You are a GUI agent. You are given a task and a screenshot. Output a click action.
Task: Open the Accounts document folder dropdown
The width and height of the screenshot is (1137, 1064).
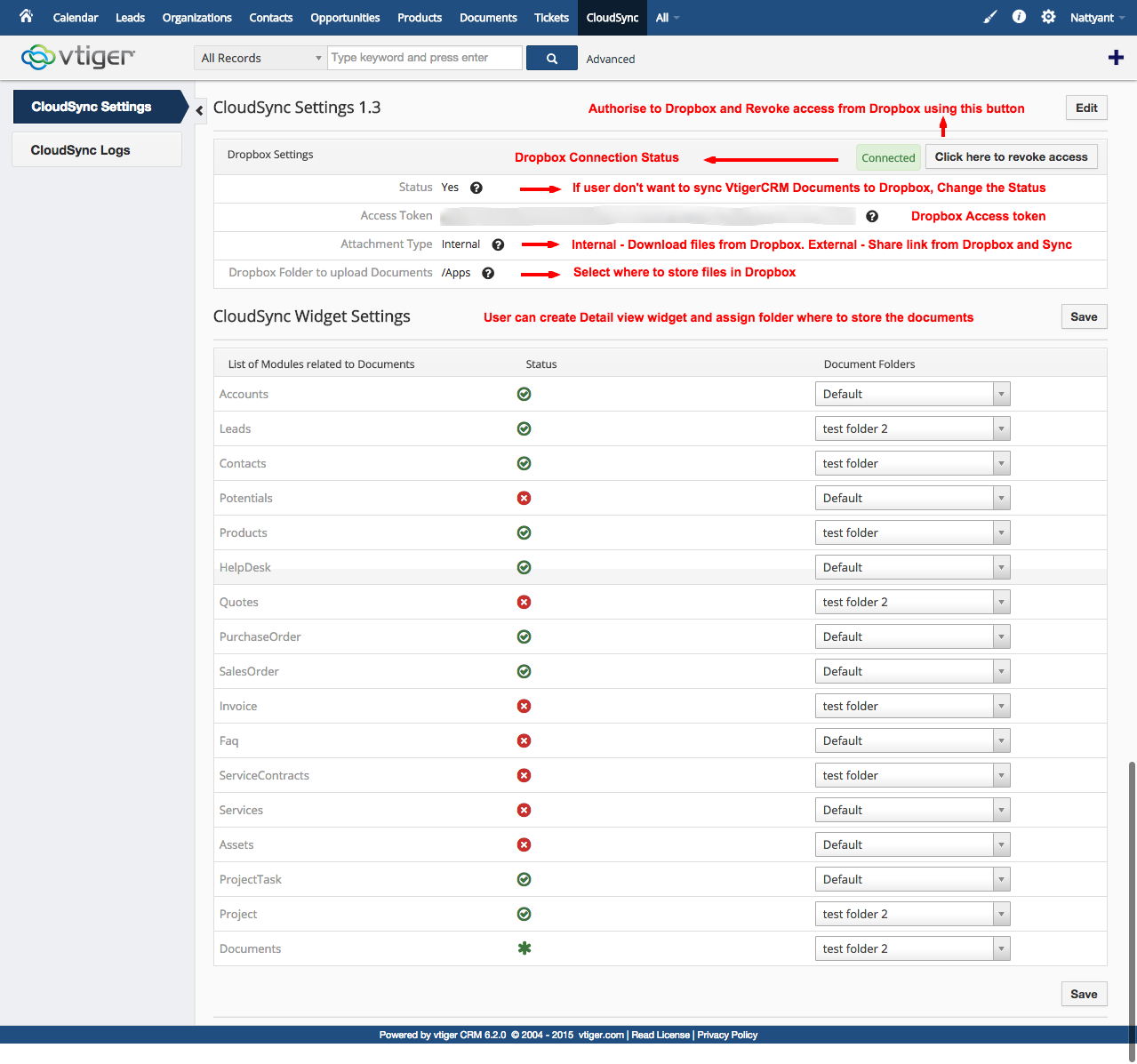click(913, 394)
